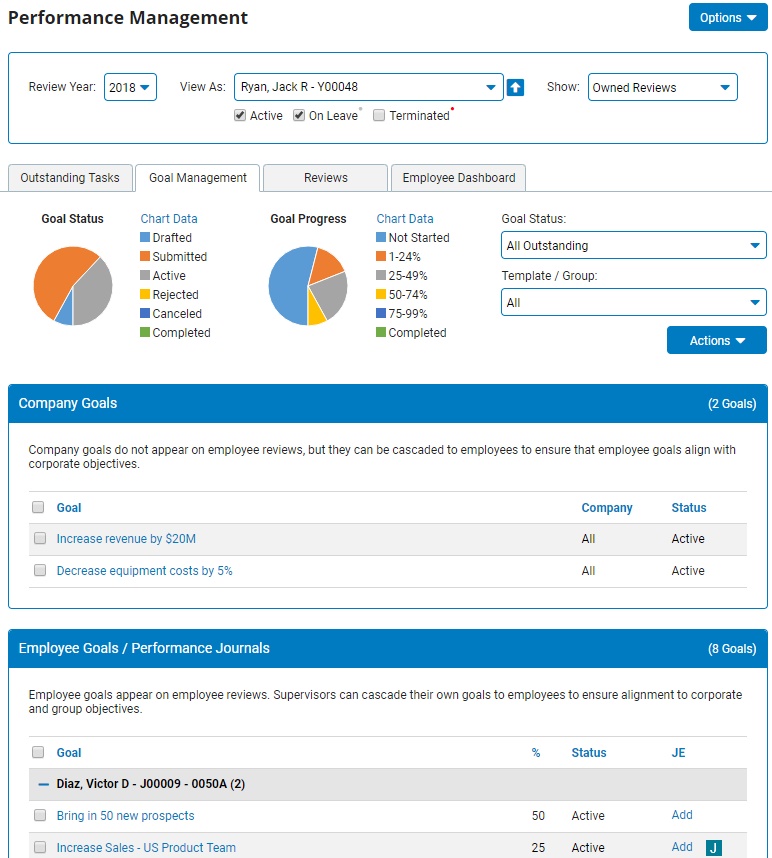Switch to the Outstanding Tasks tab

[x=70, y=178]
